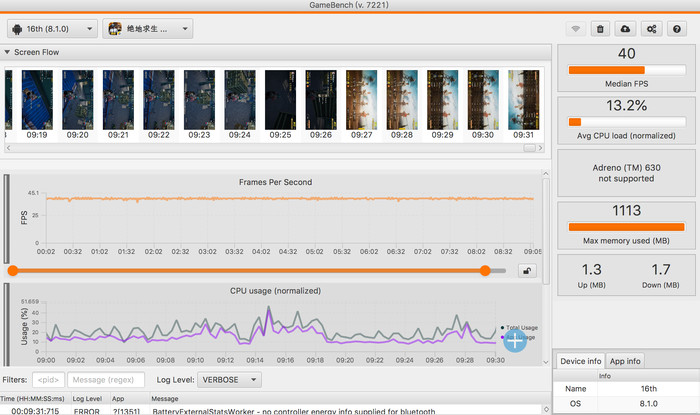Click the game app icon in the app selector
Viewport: 700px width, 415px height.
click(115, 29)
